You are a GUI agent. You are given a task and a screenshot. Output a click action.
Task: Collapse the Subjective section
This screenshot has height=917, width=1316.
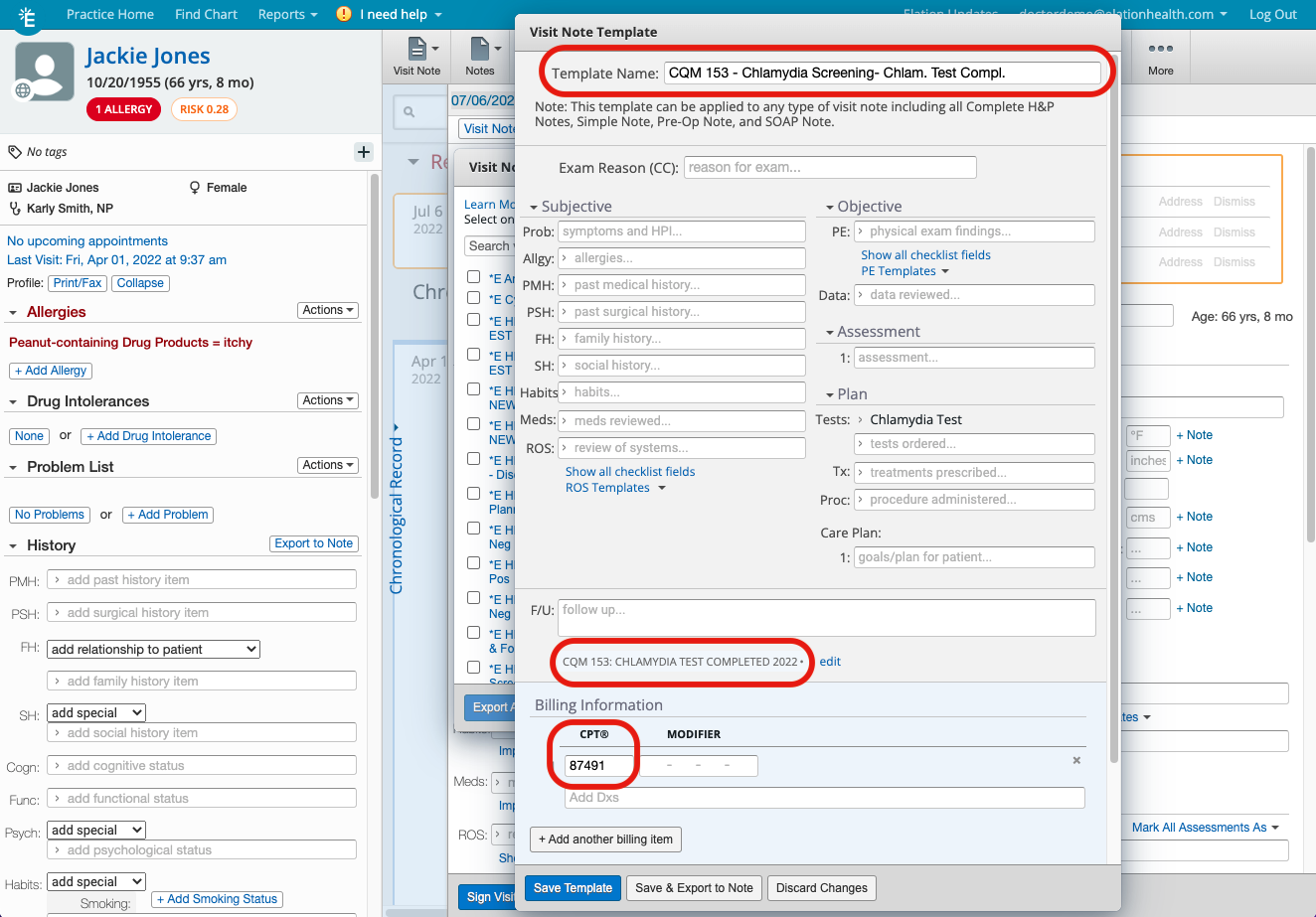(x=532, y=207)
